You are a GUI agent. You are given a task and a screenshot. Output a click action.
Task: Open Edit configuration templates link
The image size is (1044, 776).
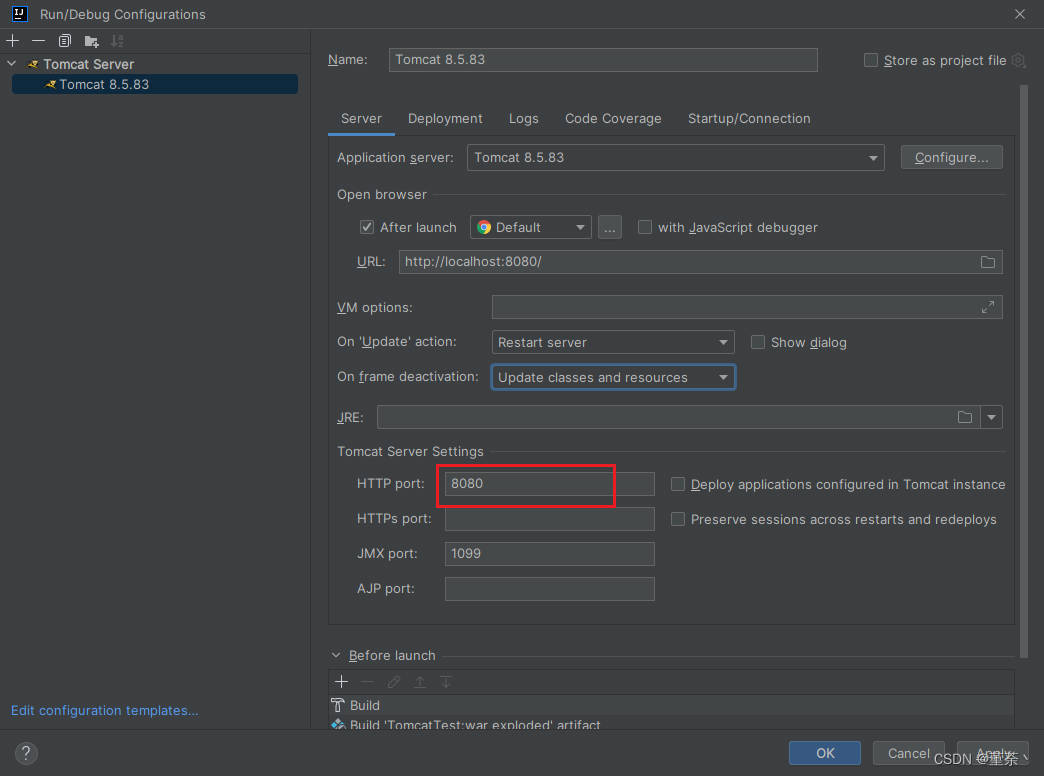pyautogui.click(x=105, y=711)
